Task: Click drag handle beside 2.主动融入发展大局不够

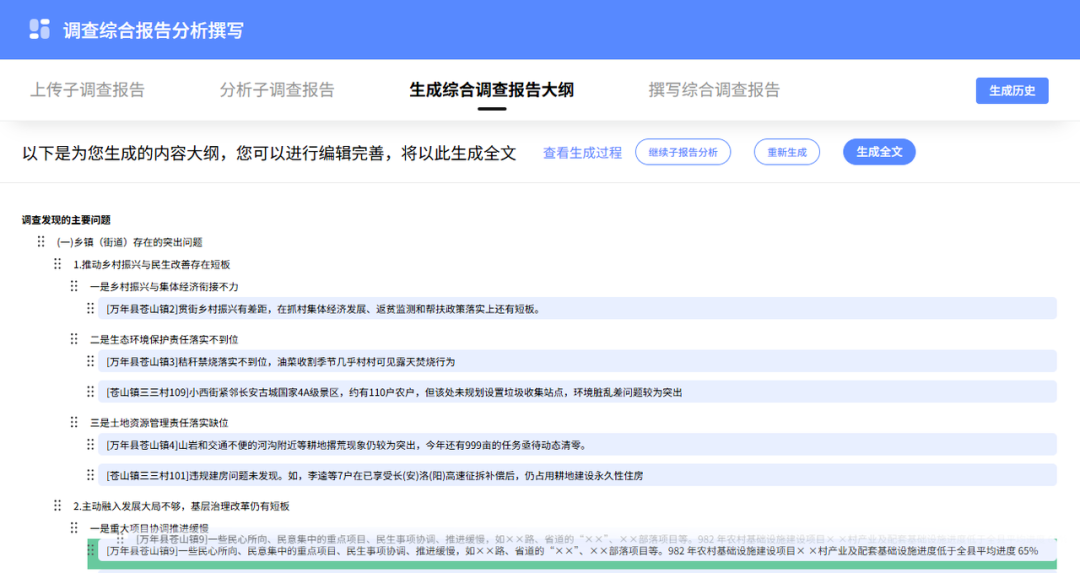Action: (58, 506)
